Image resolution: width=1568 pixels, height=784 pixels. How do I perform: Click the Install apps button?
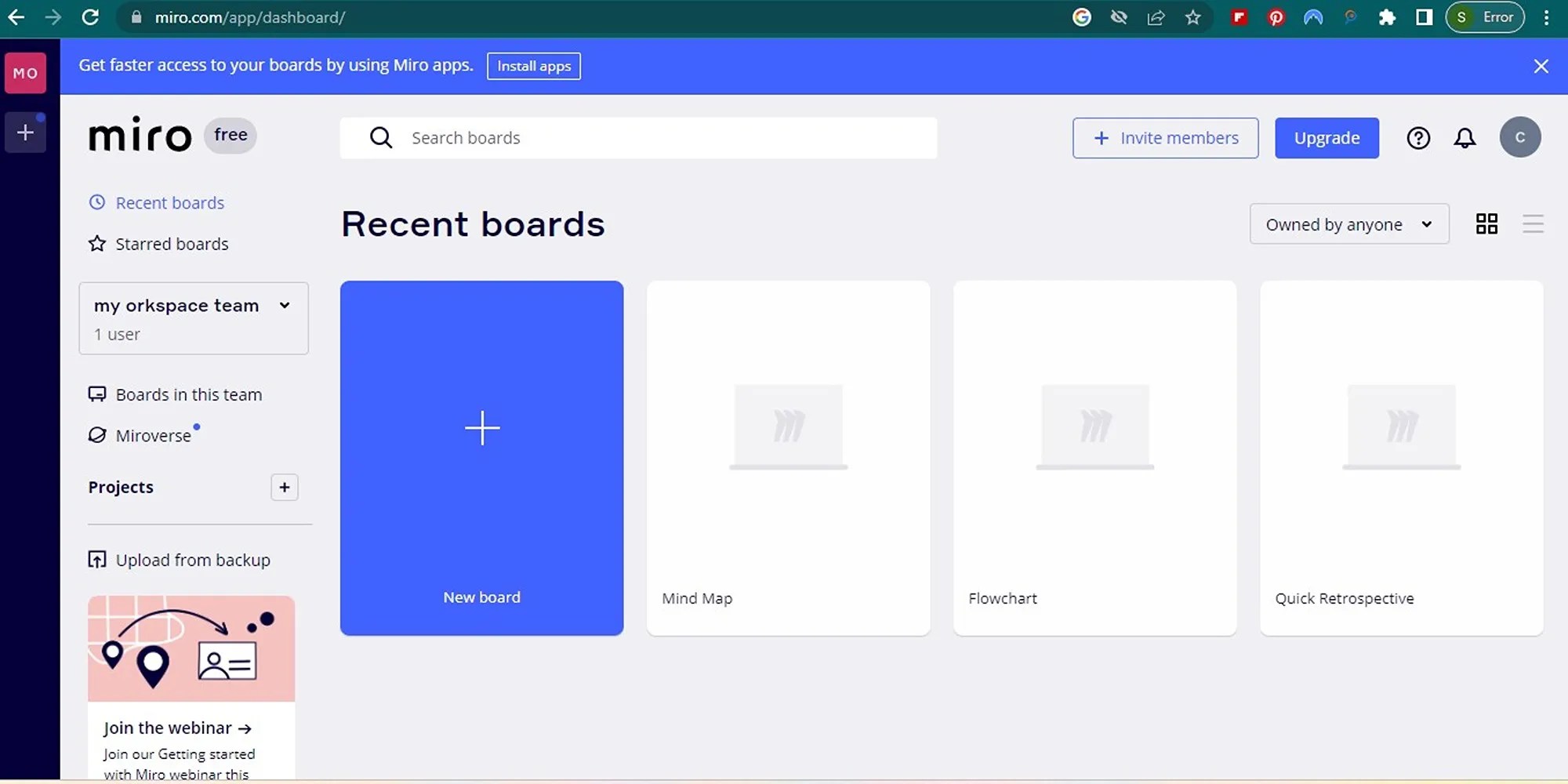(x=534, y=66)
